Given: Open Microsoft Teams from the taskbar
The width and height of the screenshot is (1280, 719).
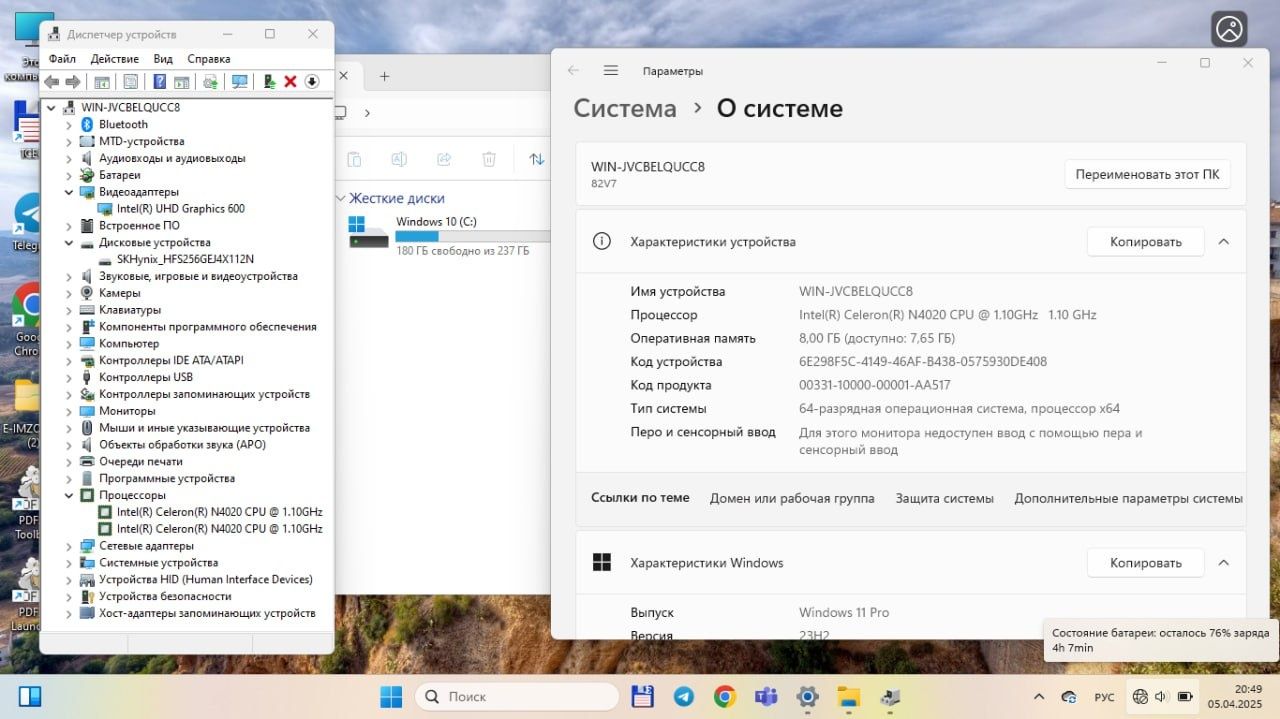Looking at the screenshot, I should pos(766,696).
